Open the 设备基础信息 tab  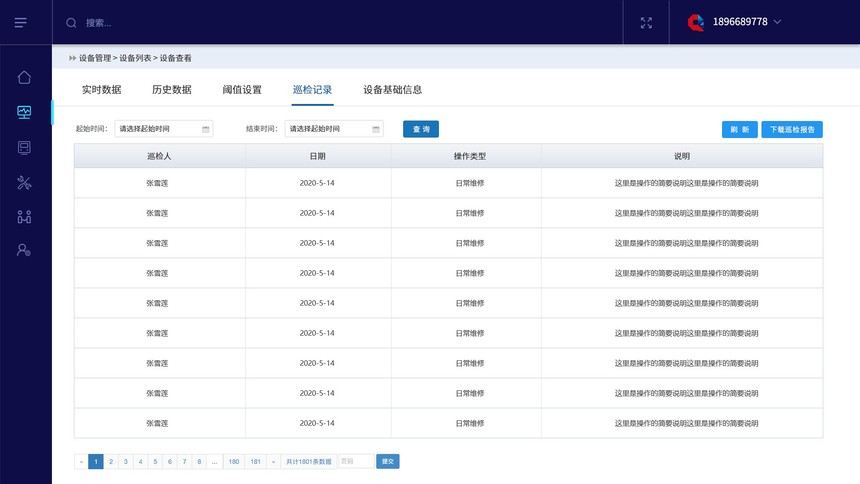coord(392,90)
